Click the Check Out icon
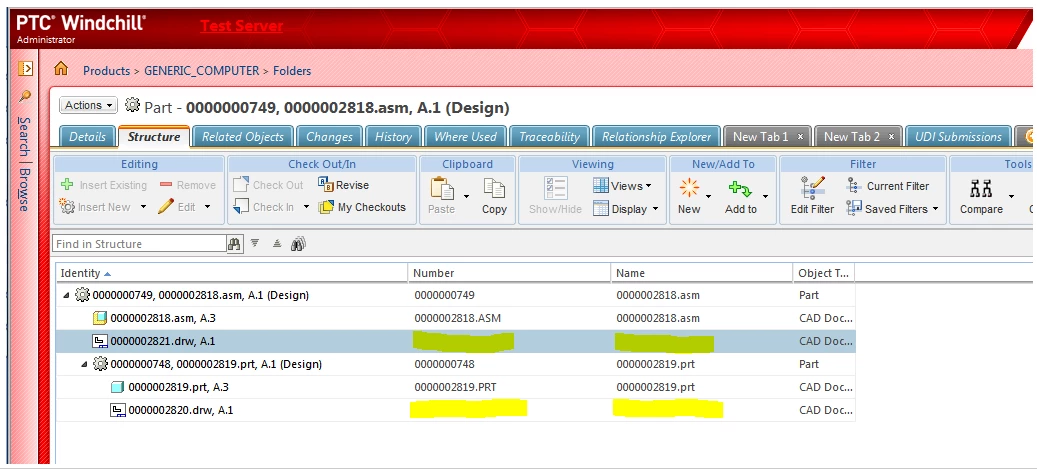Image resolution: width=1037 pixels, height=474 pixels. 241,185
